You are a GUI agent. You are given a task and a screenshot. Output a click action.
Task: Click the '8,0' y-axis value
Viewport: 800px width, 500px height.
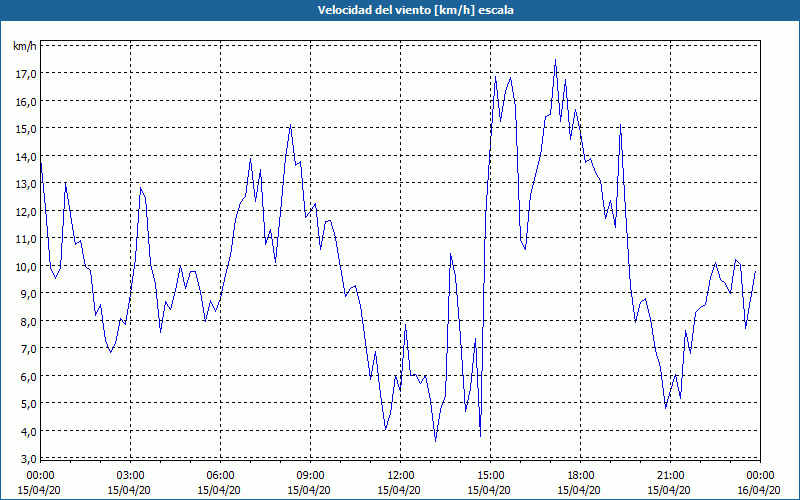tap(29, 321)
